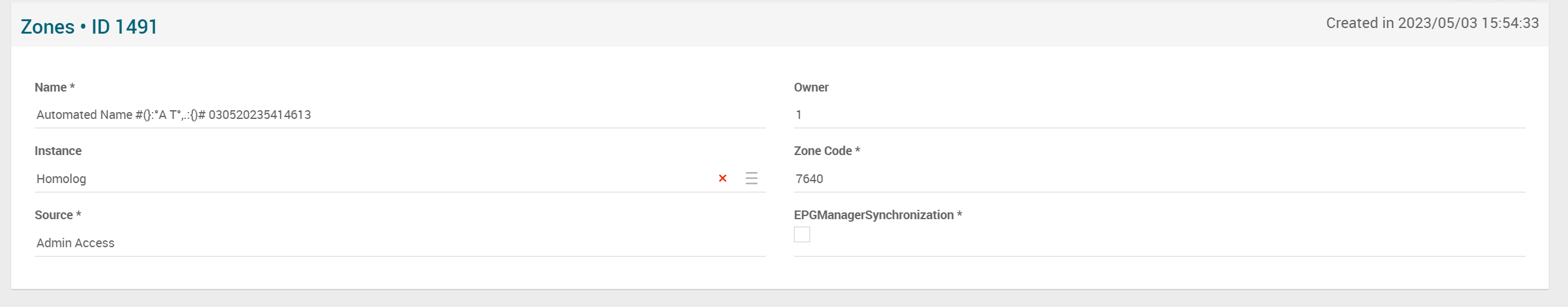
Task: Click the required asterisk beside Source
Action: pyautogui.click(x=78, y=215)
